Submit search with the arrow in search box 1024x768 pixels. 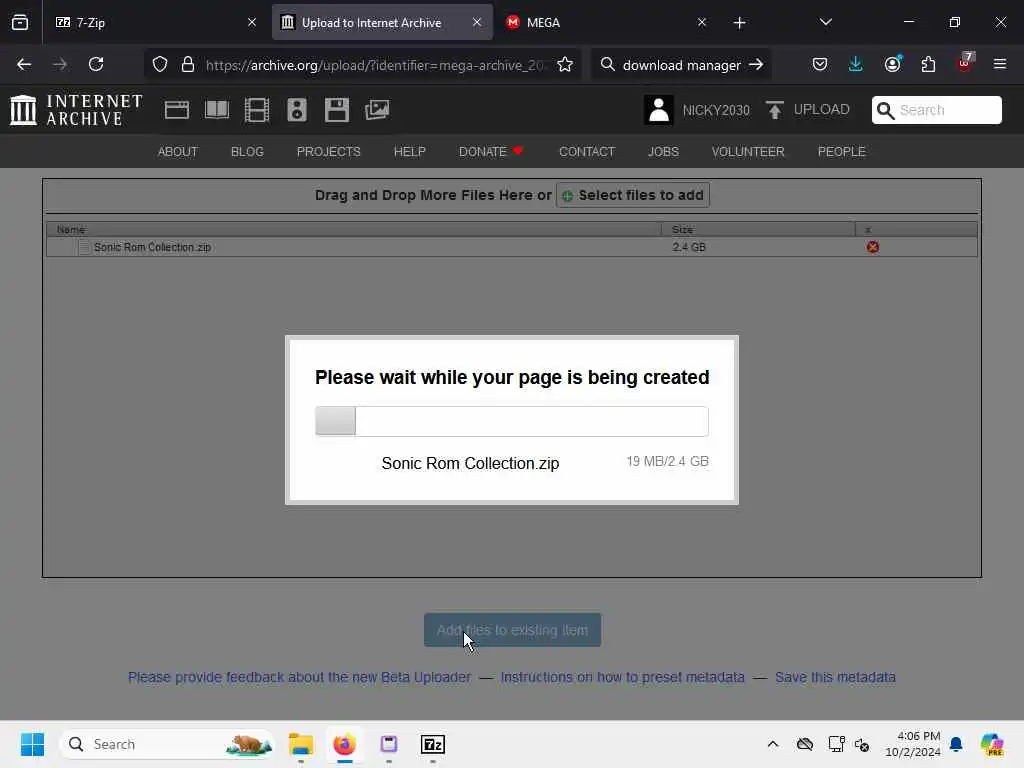756,65
